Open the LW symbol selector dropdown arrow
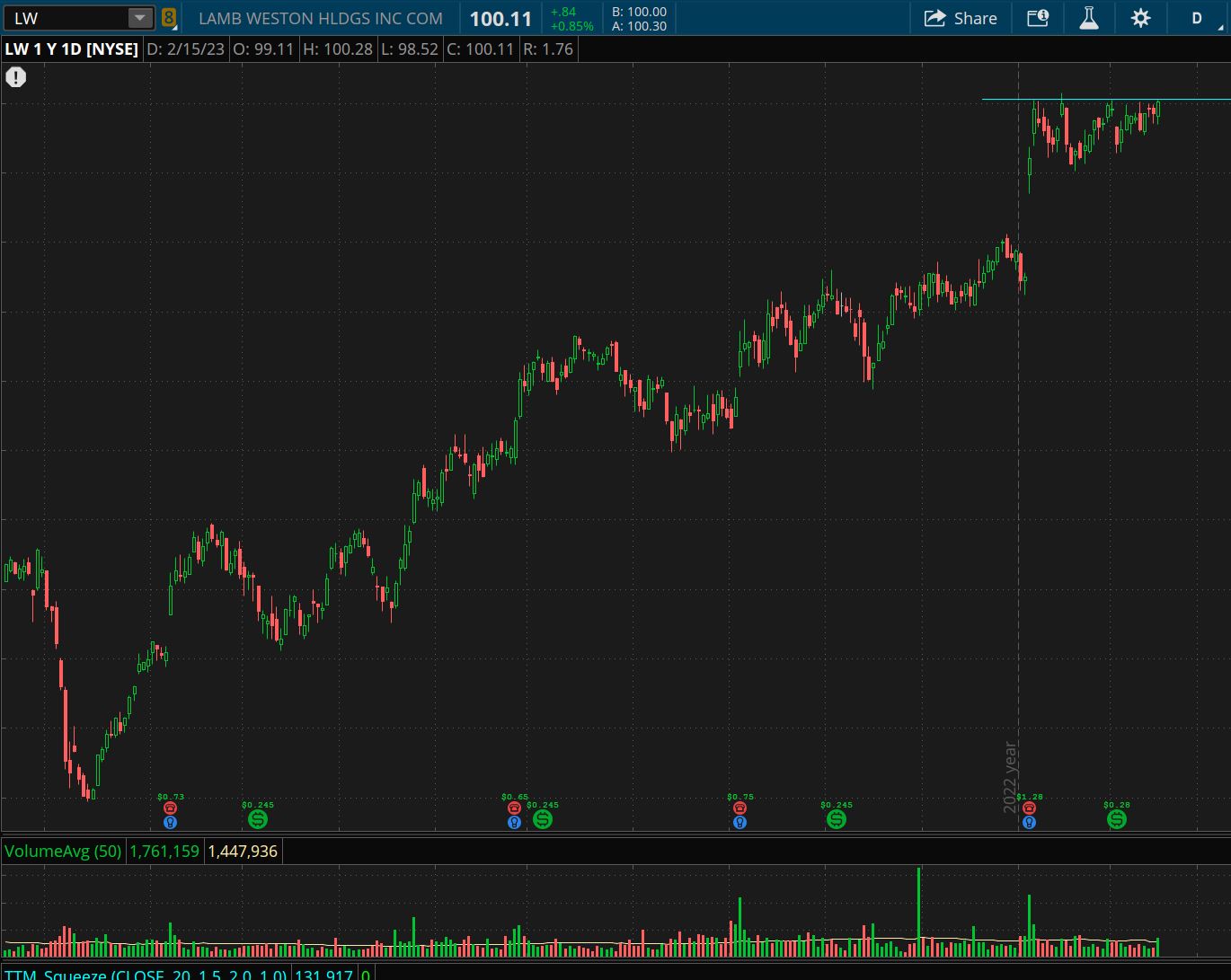 (139, 18)
